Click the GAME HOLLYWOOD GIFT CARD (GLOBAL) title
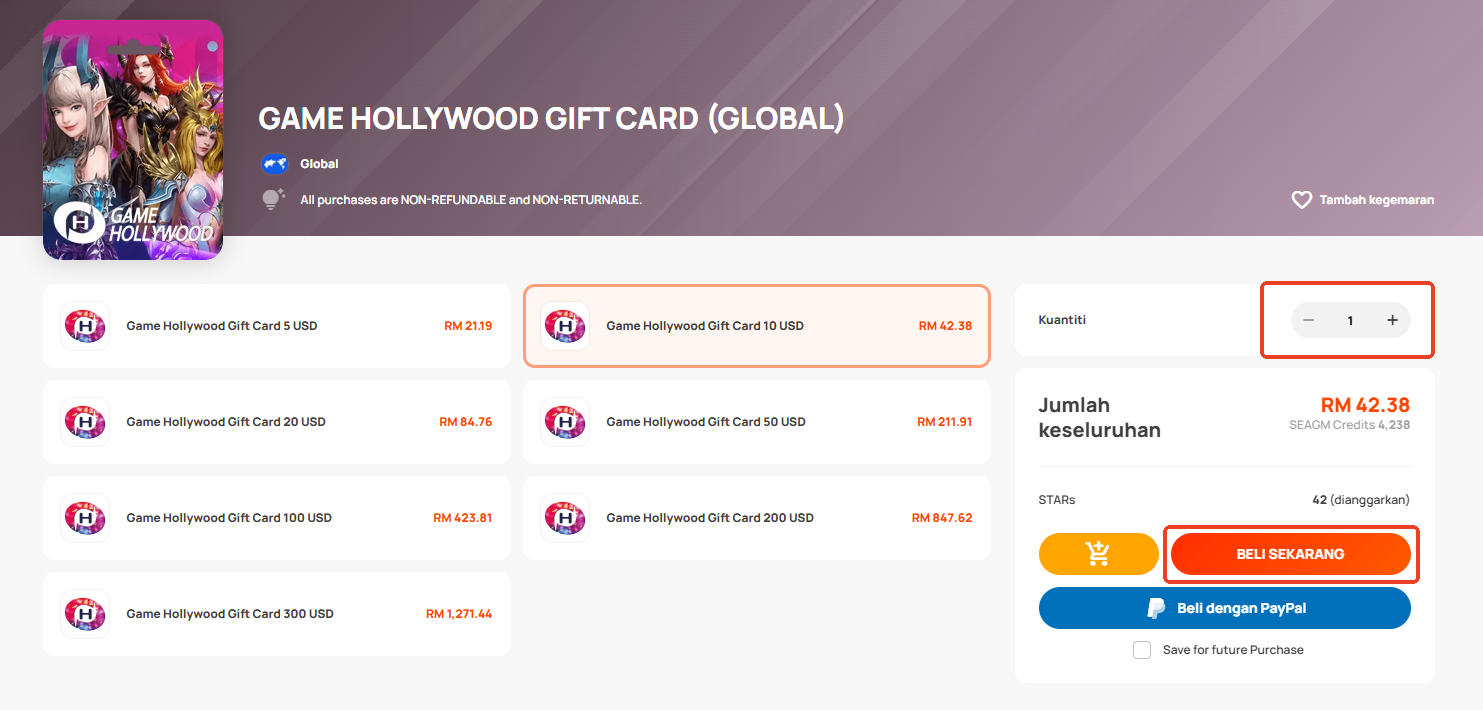 point(551,118)
